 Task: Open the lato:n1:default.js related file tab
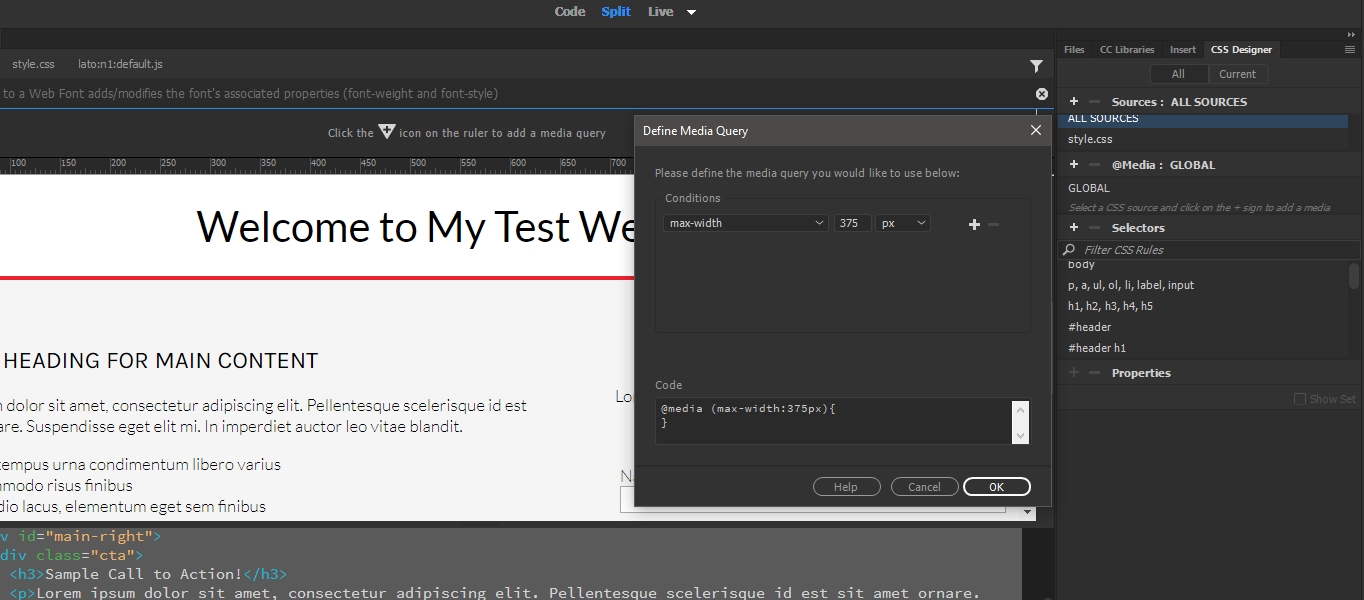coord(120,63)
